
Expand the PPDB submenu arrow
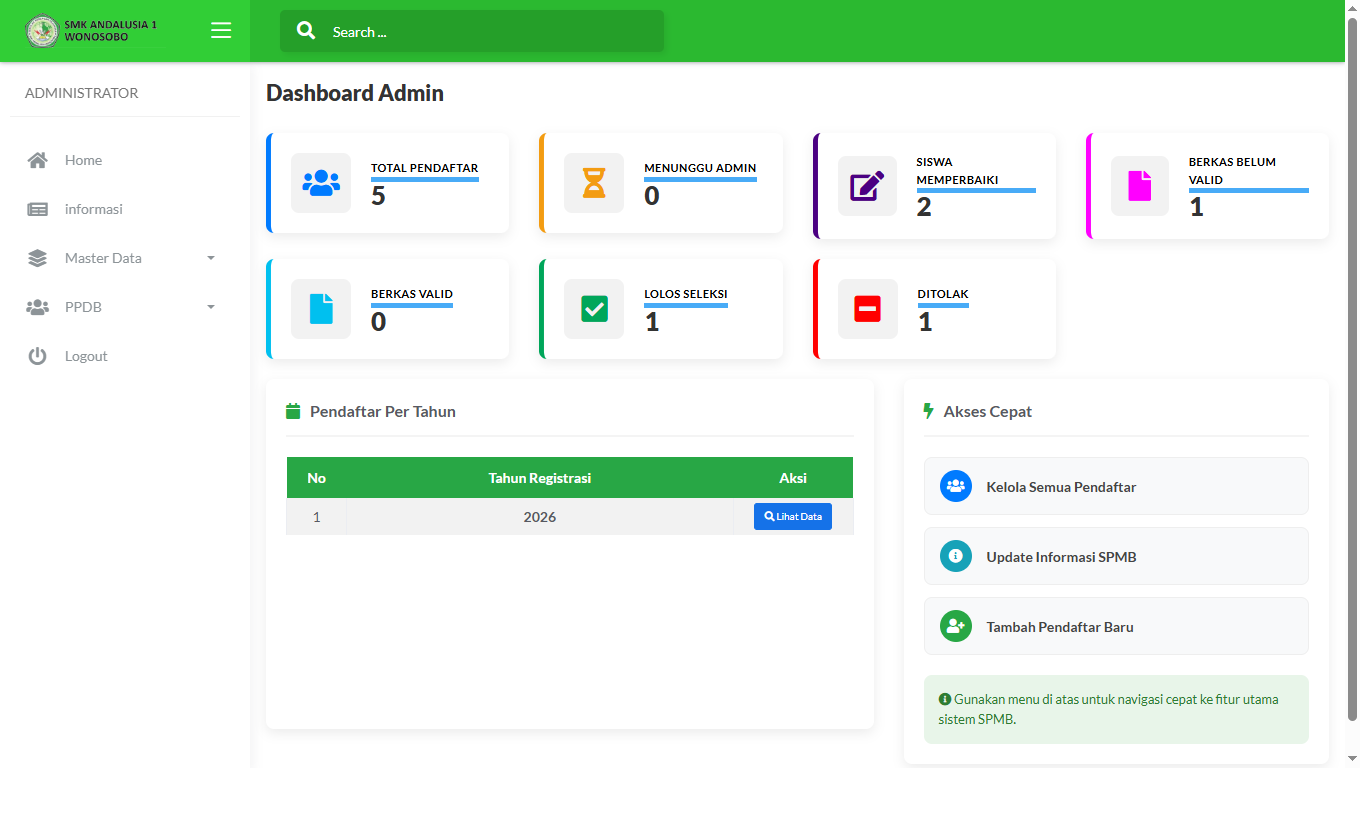tap(210, 307)
